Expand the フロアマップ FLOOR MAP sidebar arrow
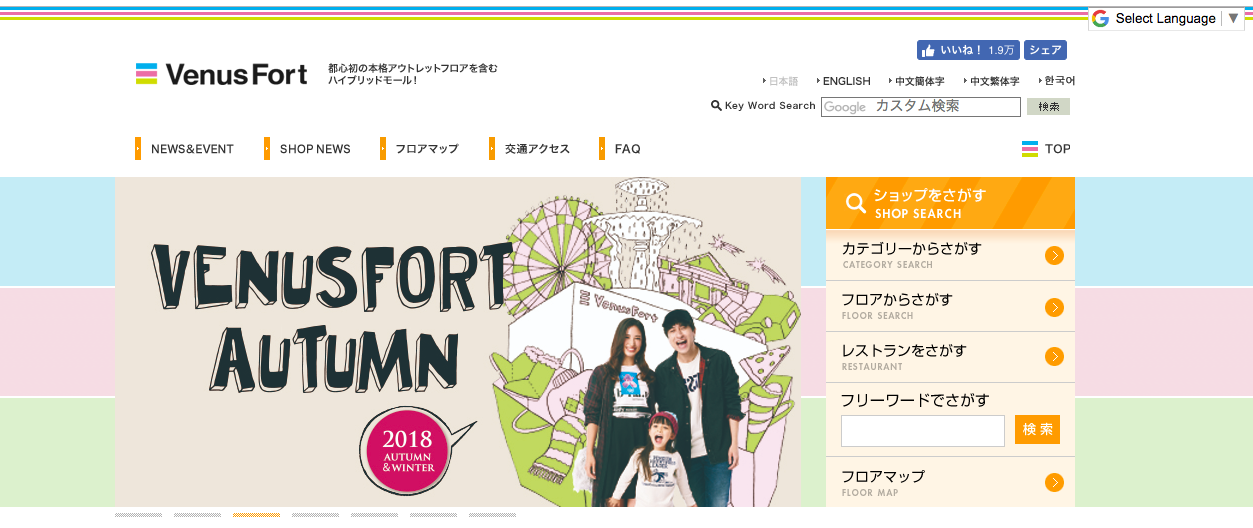The width and height of the screenshot is (1253, 528). 1054,483
